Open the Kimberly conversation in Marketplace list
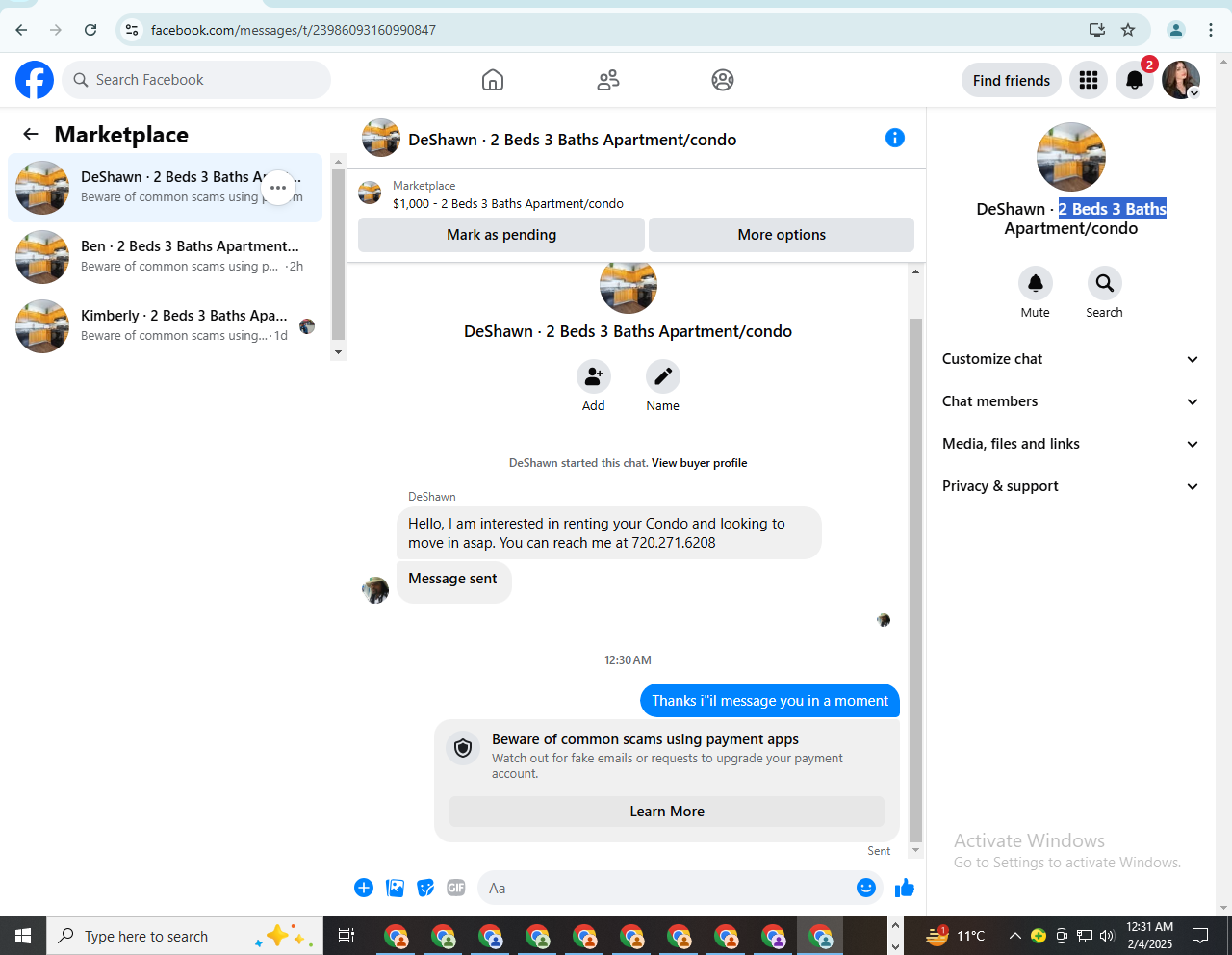The width and height of the screenshot is (1232, 955). click(x=166, y=326)
